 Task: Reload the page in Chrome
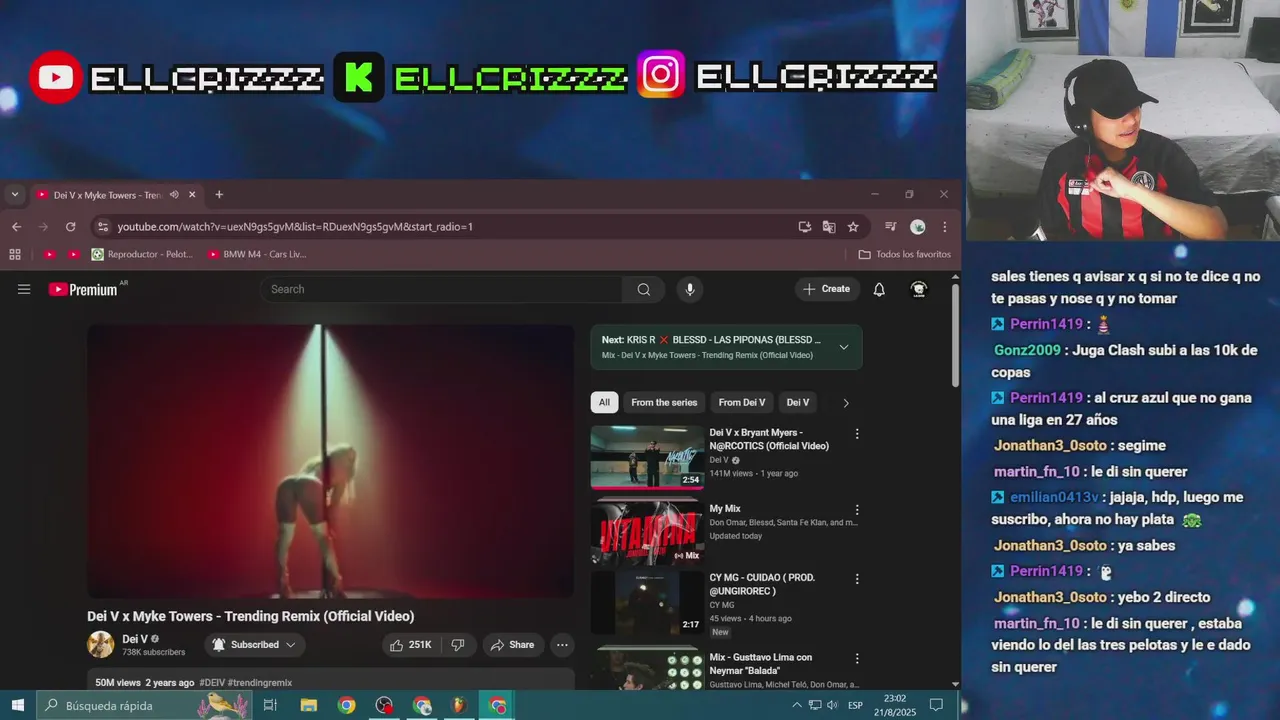(70, 227)
